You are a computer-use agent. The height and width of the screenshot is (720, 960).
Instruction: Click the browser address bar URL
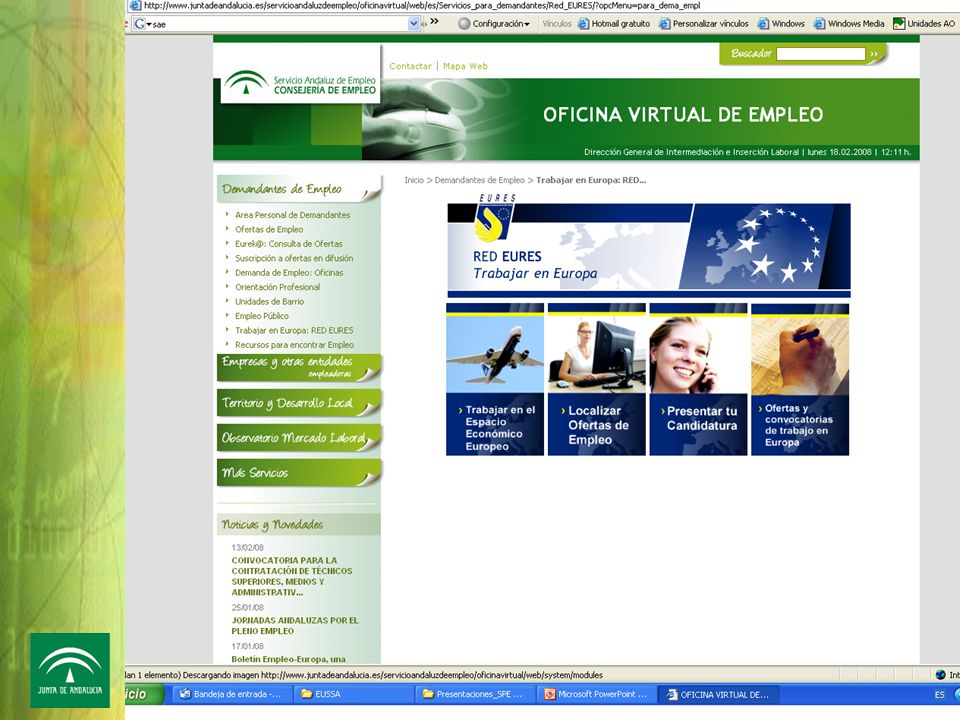point(422,6)
